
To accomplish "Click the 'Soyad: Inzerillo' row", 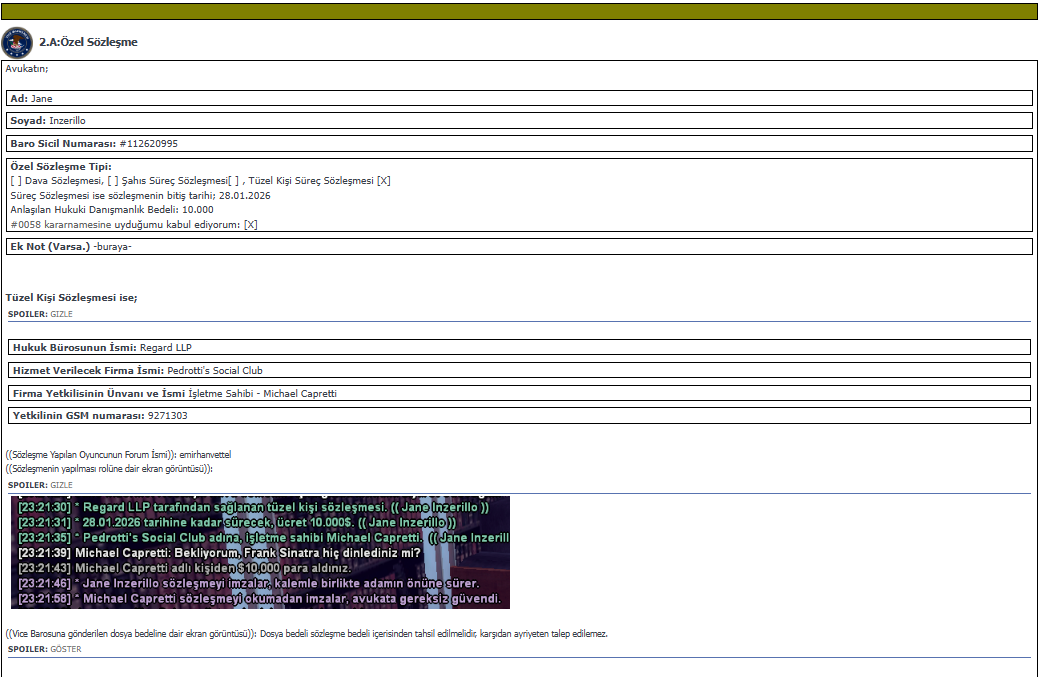I will click(520, 121).
